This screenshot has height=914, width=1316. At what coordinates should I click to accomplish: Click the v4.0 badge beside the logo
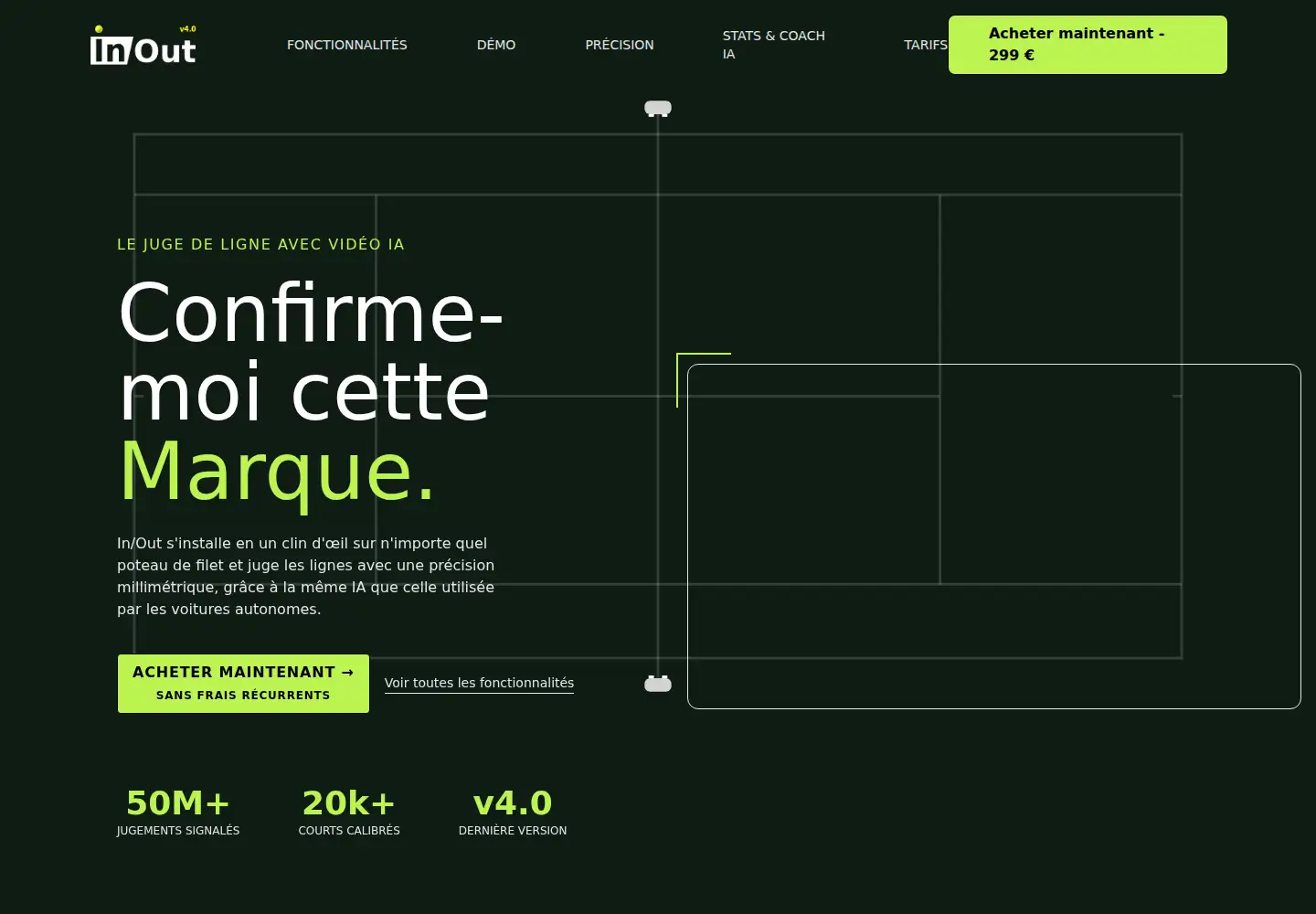[x=187, y=29]
